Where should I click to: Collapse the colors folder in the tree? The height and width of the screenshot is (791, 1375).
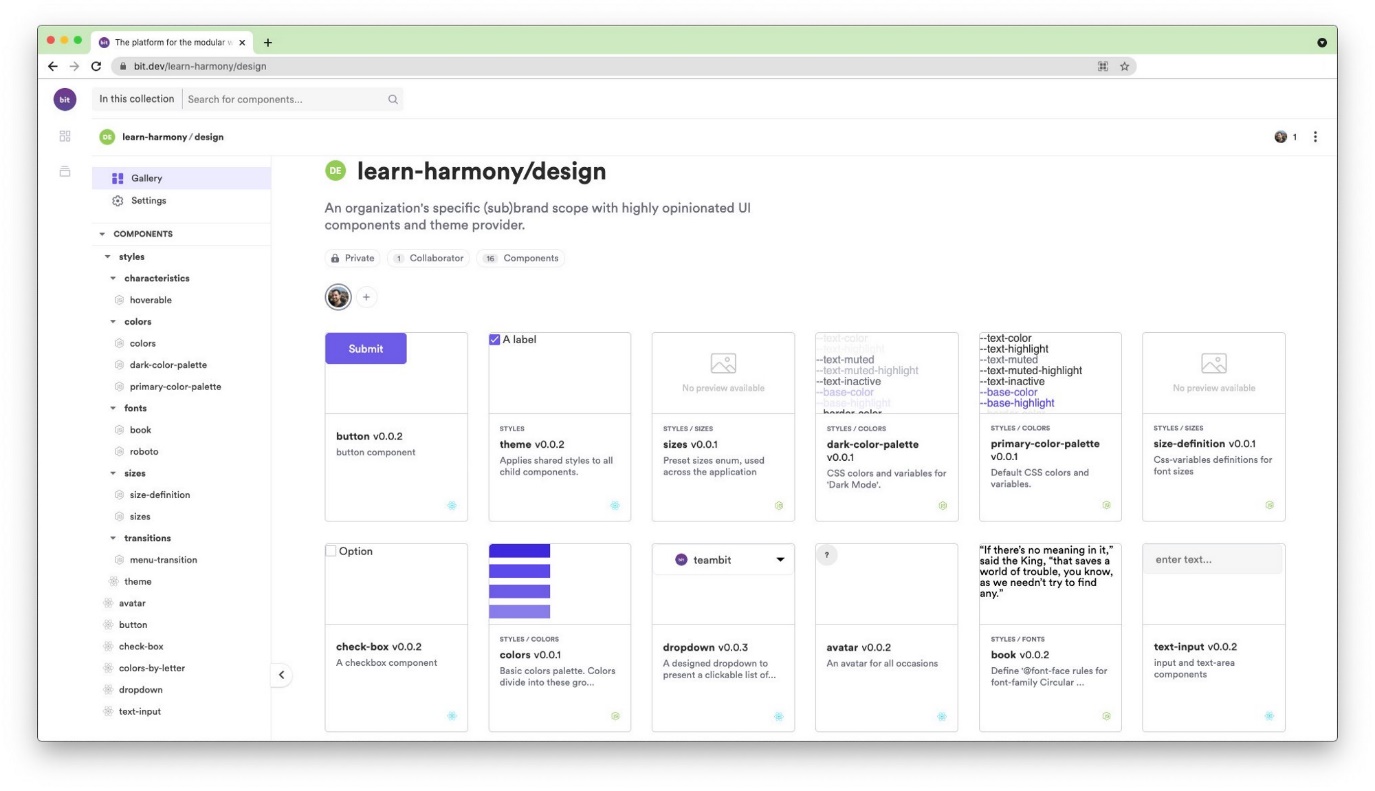point(114,322)
